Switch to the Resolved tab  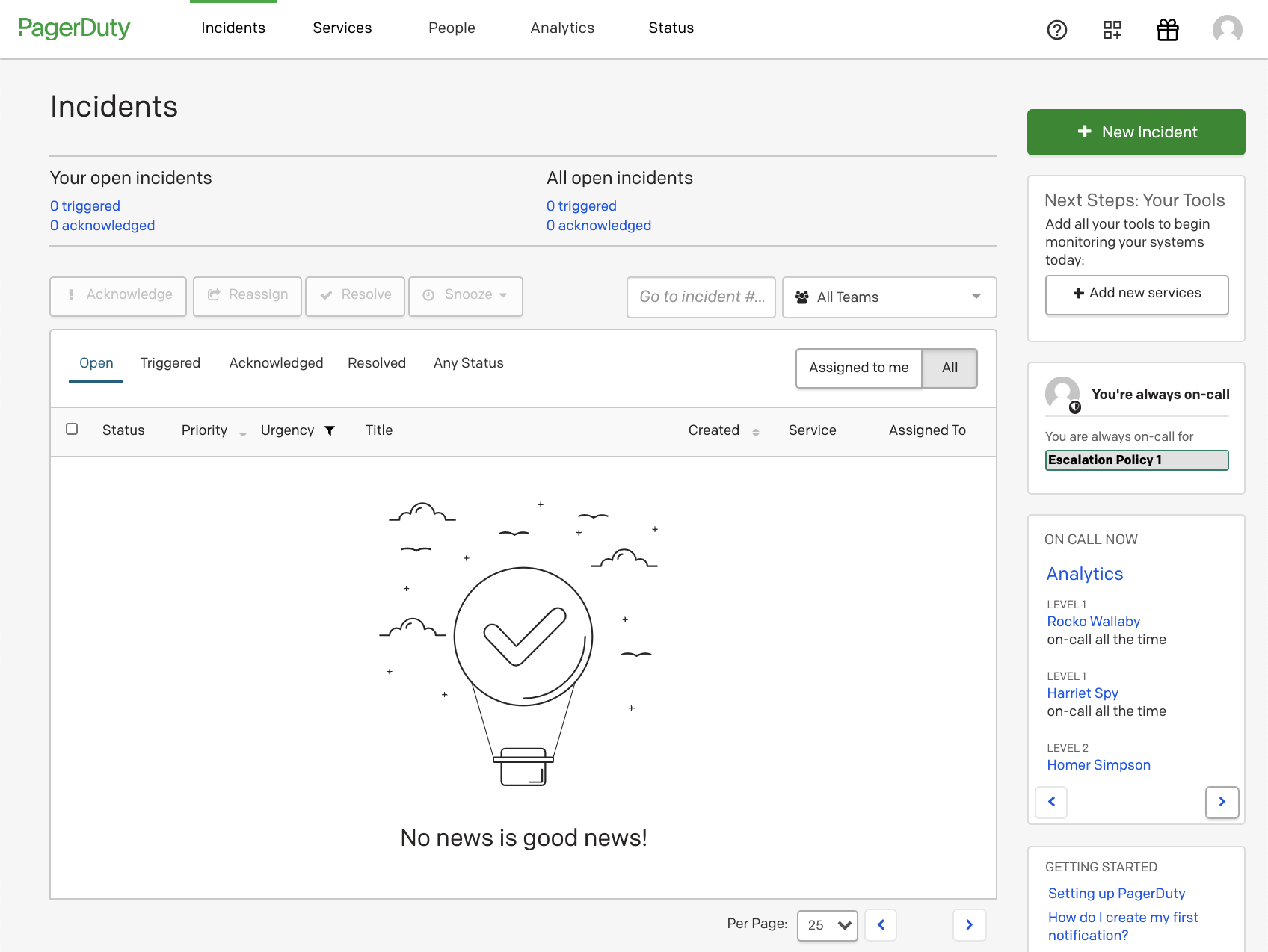(x=377, y=363)
